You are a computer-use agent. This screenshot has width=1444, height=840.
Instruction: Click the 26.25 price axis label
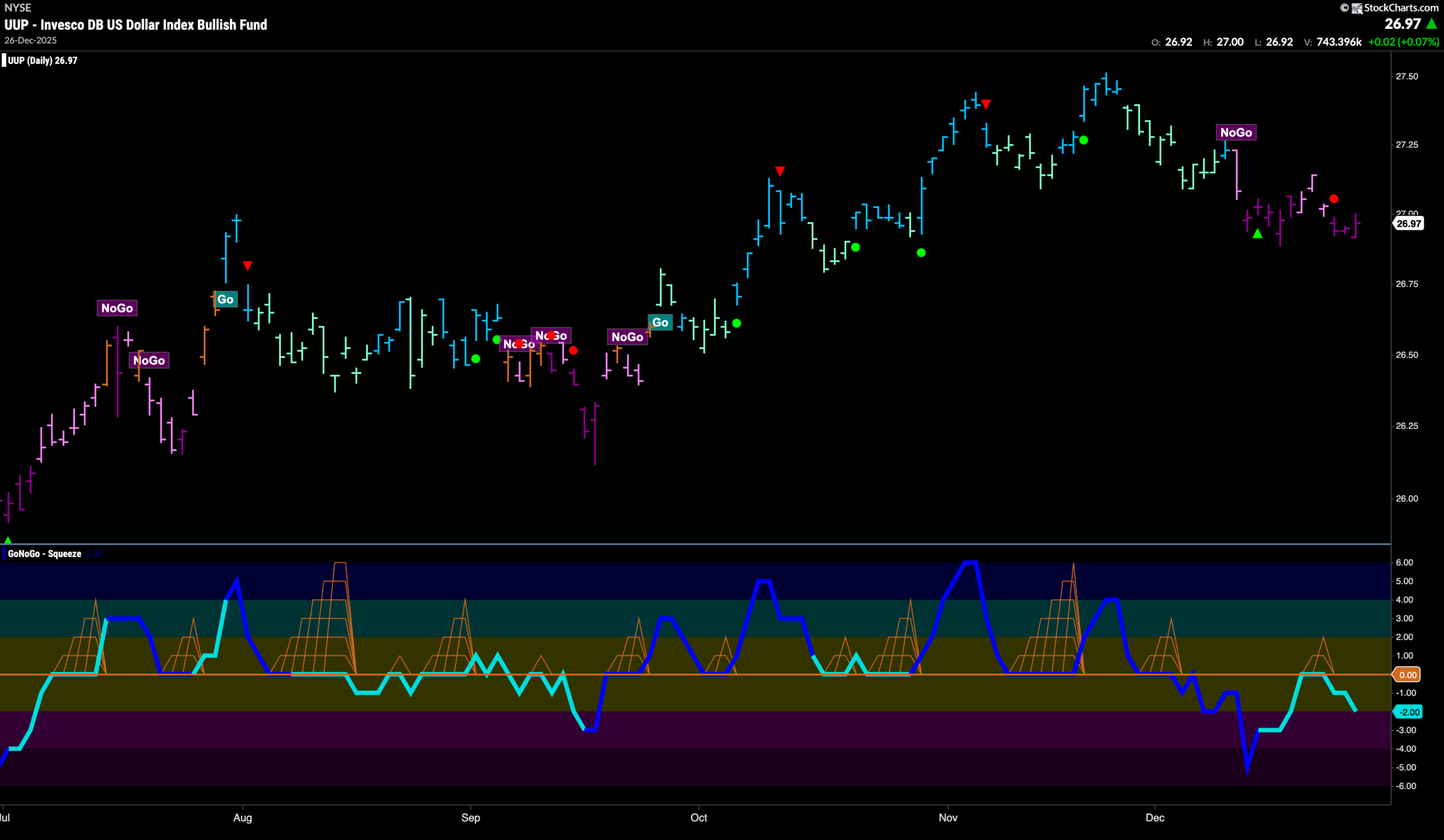(x=1407, y=426)
